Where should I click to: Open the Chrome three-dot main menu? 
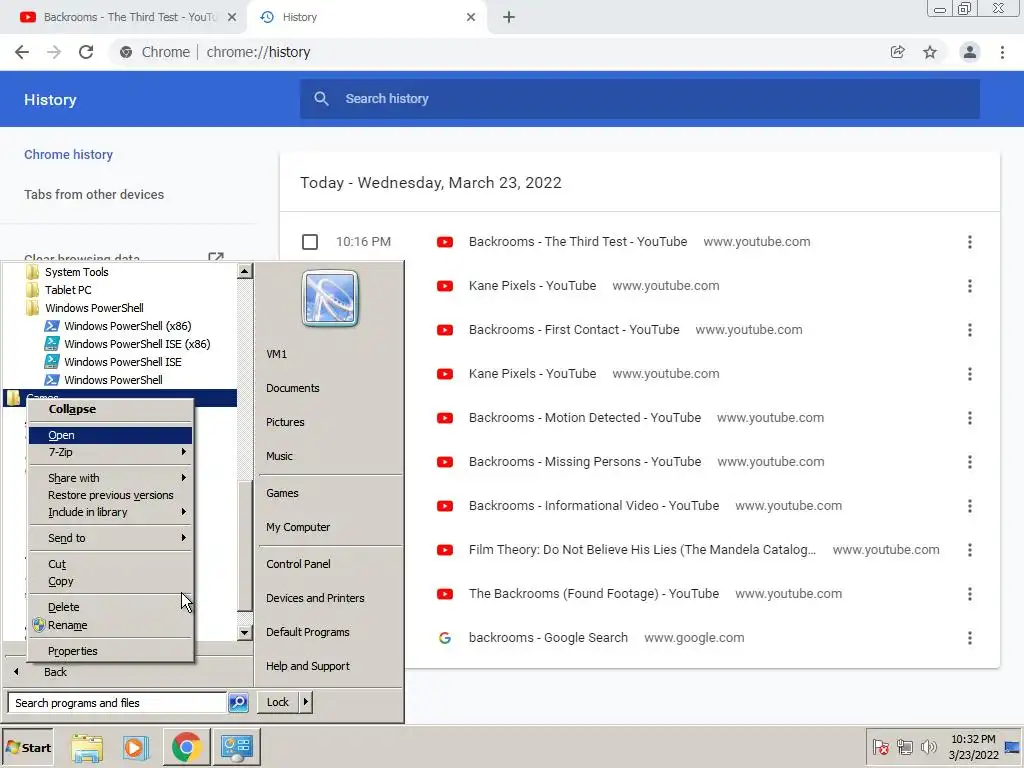click(1002, 52)
